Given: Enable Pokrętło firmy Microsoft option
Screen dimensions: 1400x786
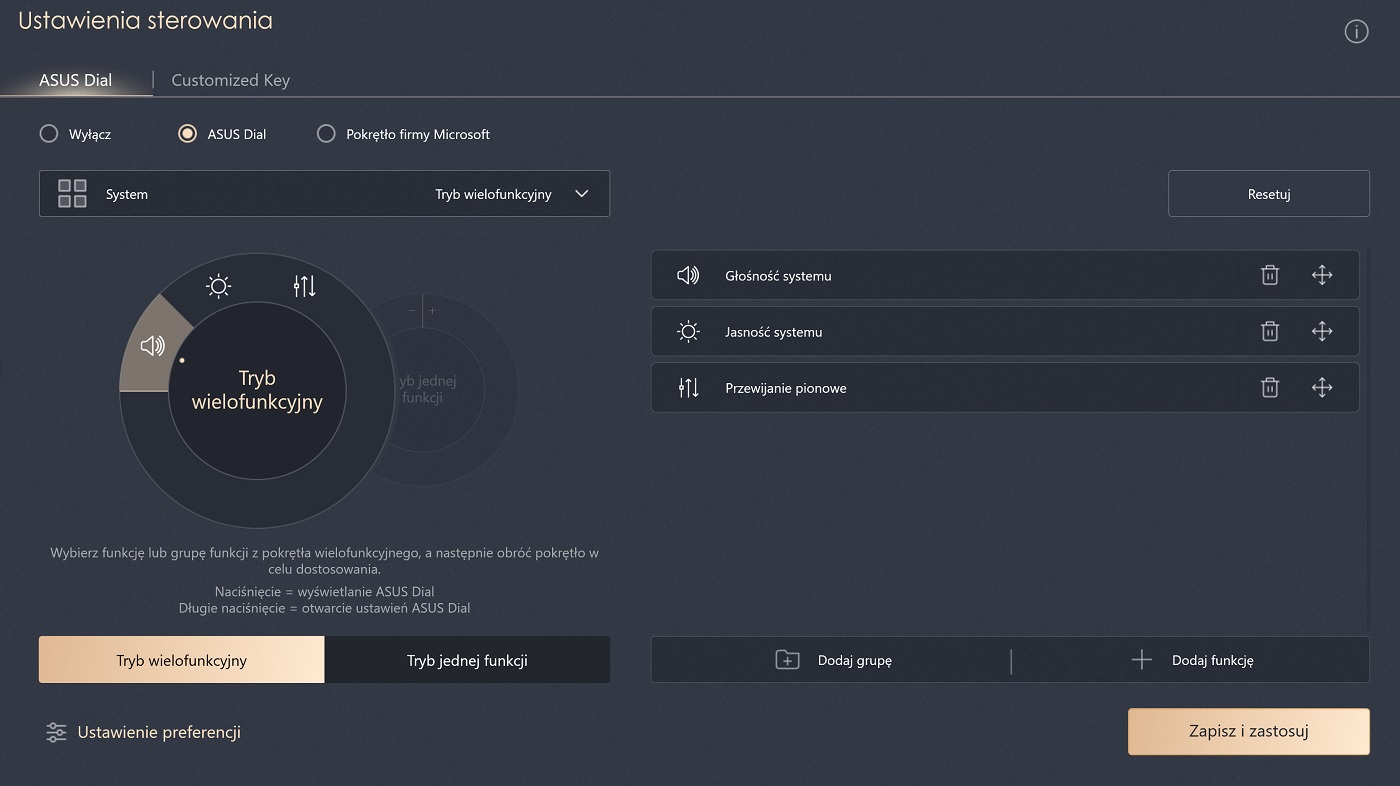Looking at the screenshot, I should point(326,134).
